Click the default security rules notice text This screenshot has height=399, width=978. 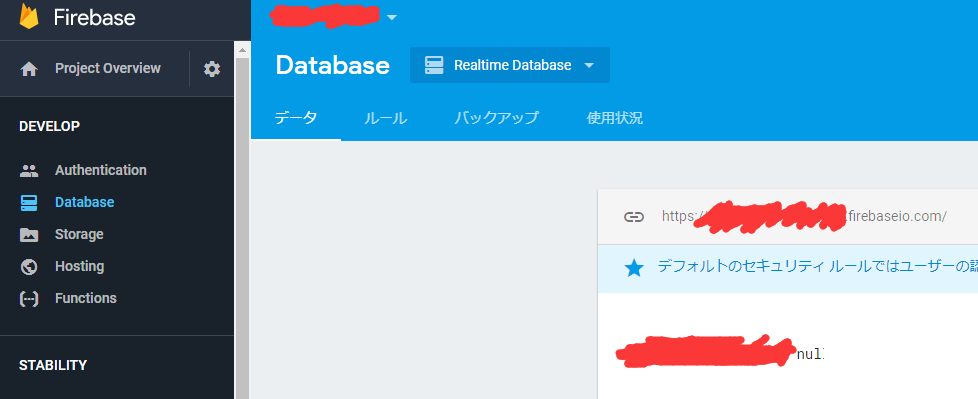(817, 267)
